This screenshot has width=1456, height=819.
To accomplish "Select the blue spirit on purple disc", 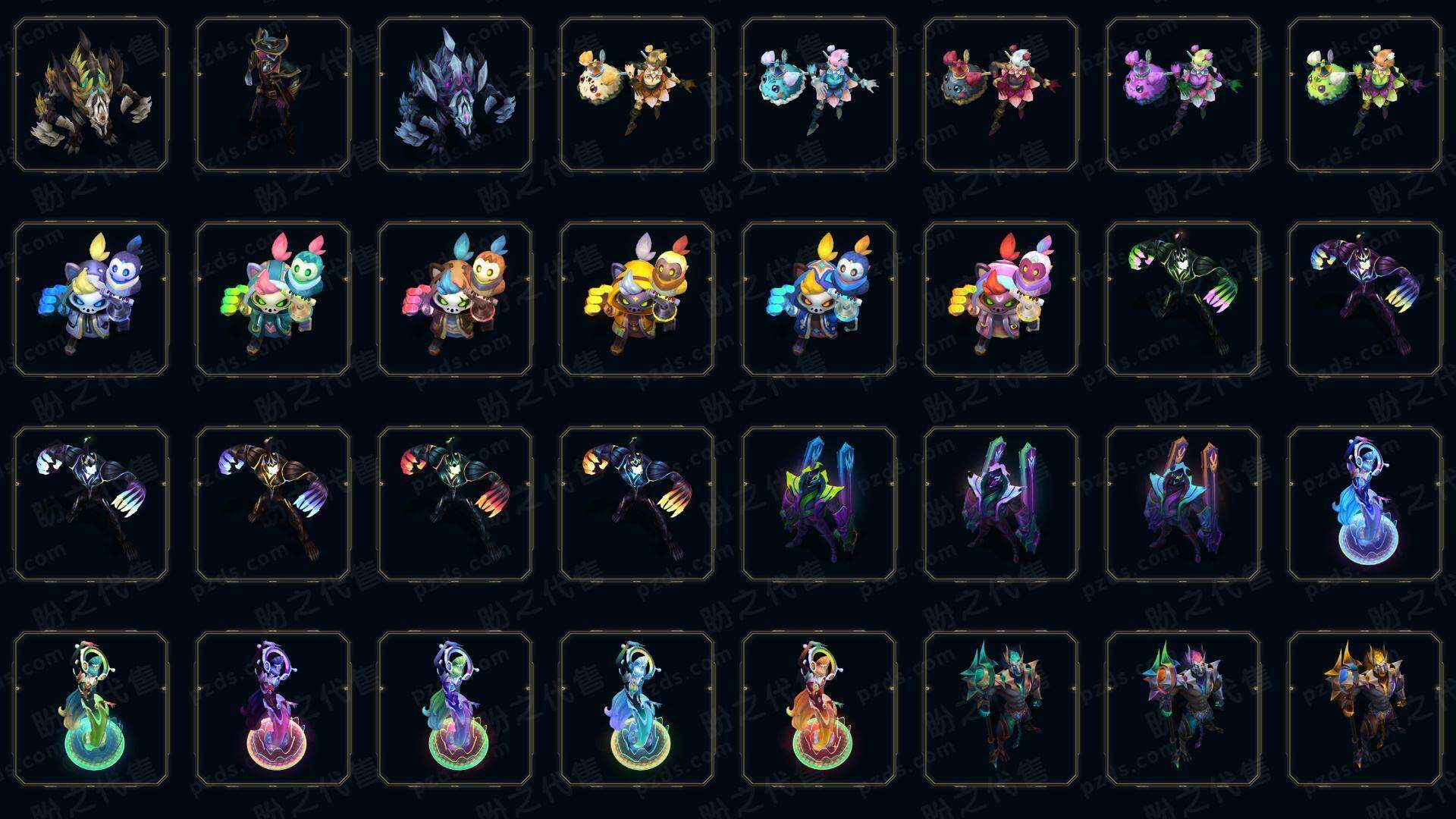I will 1365,504.
